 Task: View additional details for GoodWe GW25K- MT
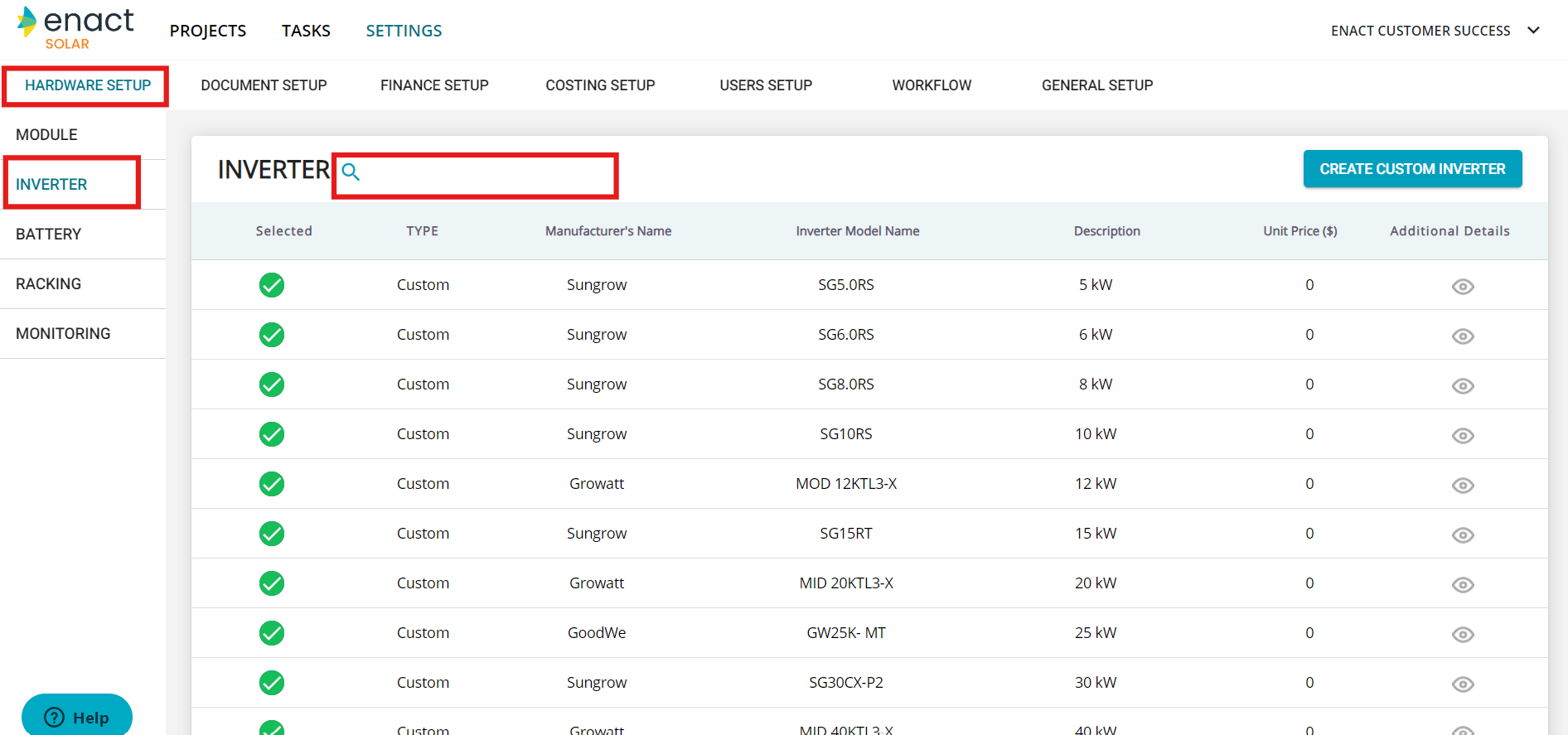click(x=1463, y=635)
